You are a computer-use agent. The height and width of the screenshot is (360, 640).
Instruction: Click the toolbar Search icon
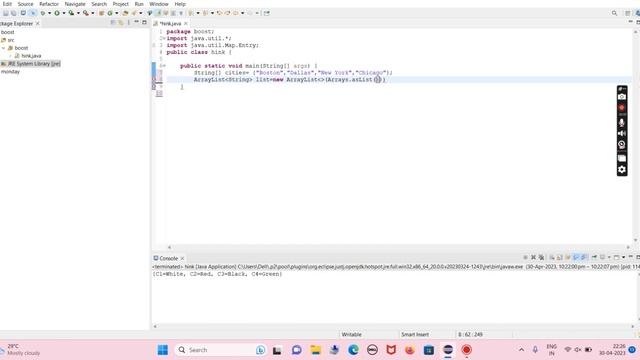pyautogui.click(x=134, y=13)
